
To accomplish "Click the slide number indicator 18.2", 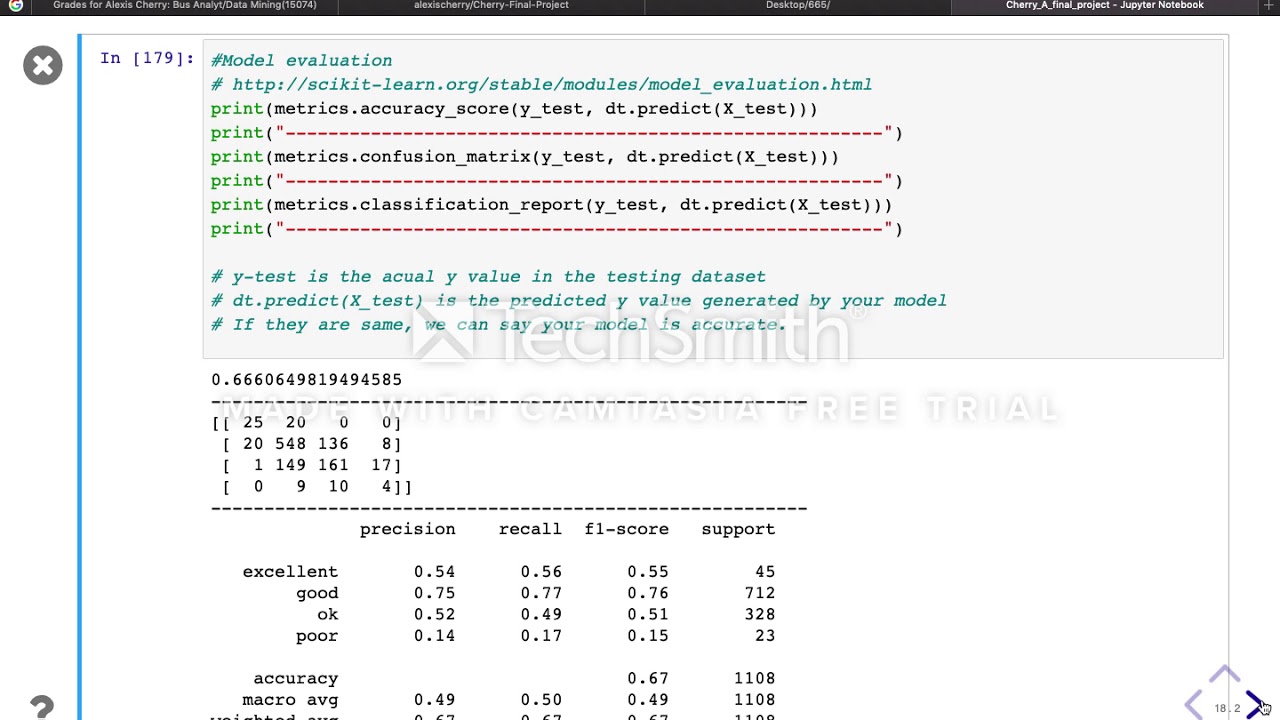I will 1227,708.
